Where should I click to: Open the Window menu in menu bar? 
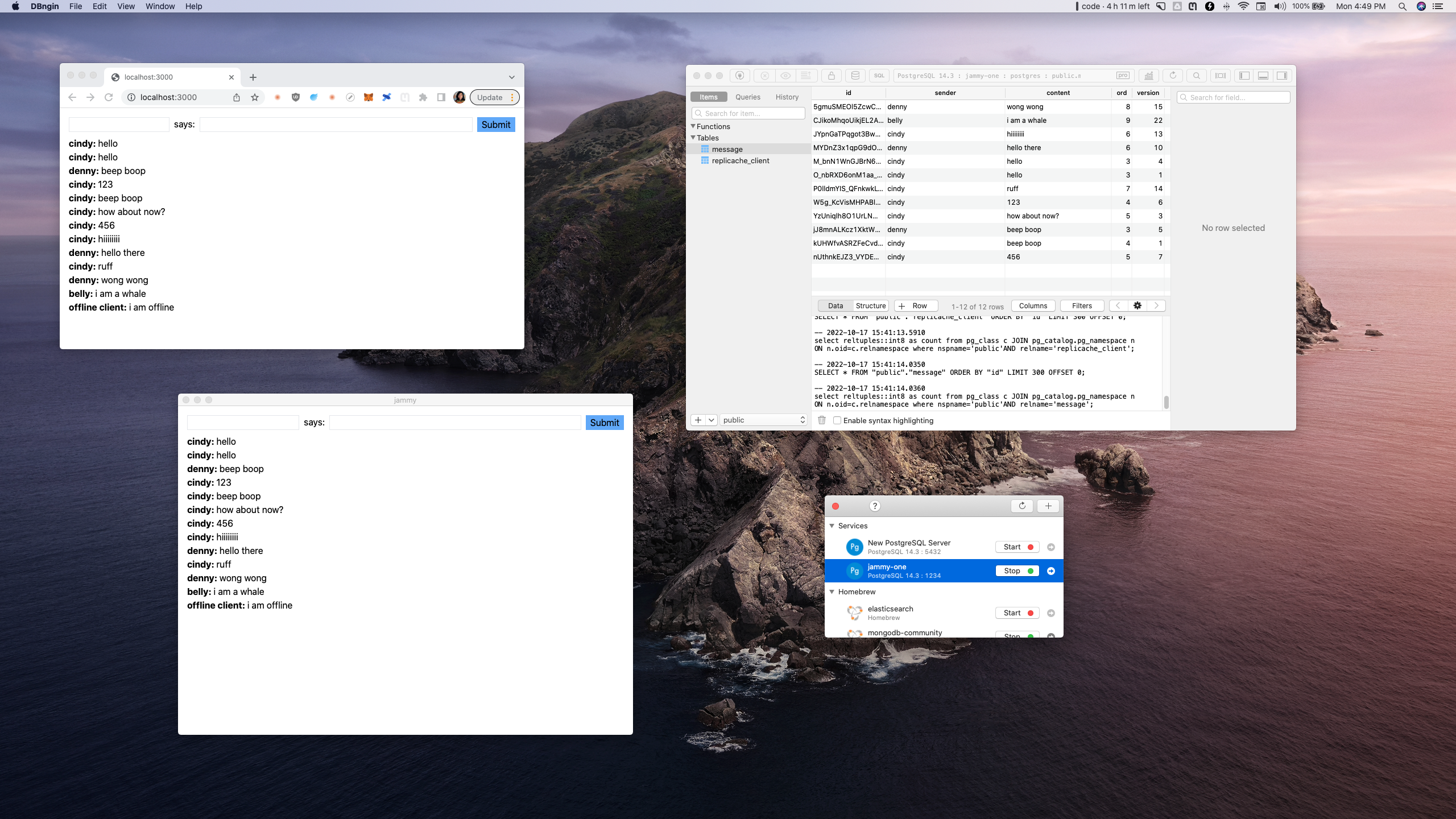point(160,6)
